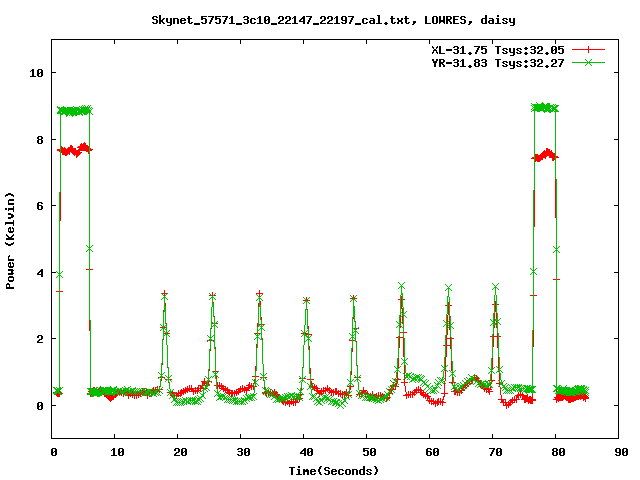Click x-axis tick label 90
Screen dimensions: 640x480
tap(621, 452)
